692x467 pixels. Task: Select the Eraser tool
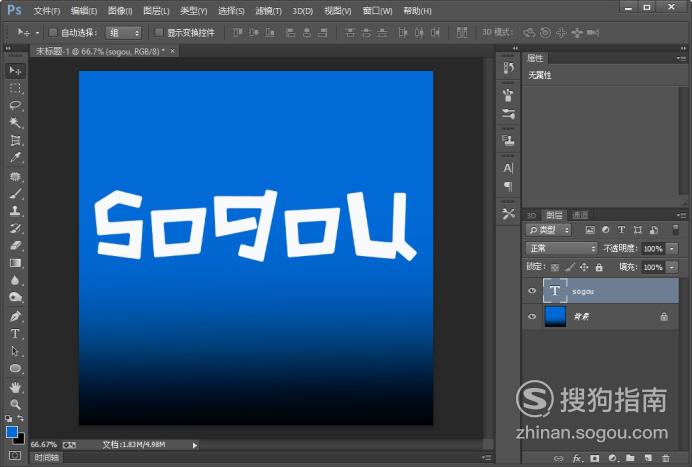pyautogui.click(x=15, y=245)
